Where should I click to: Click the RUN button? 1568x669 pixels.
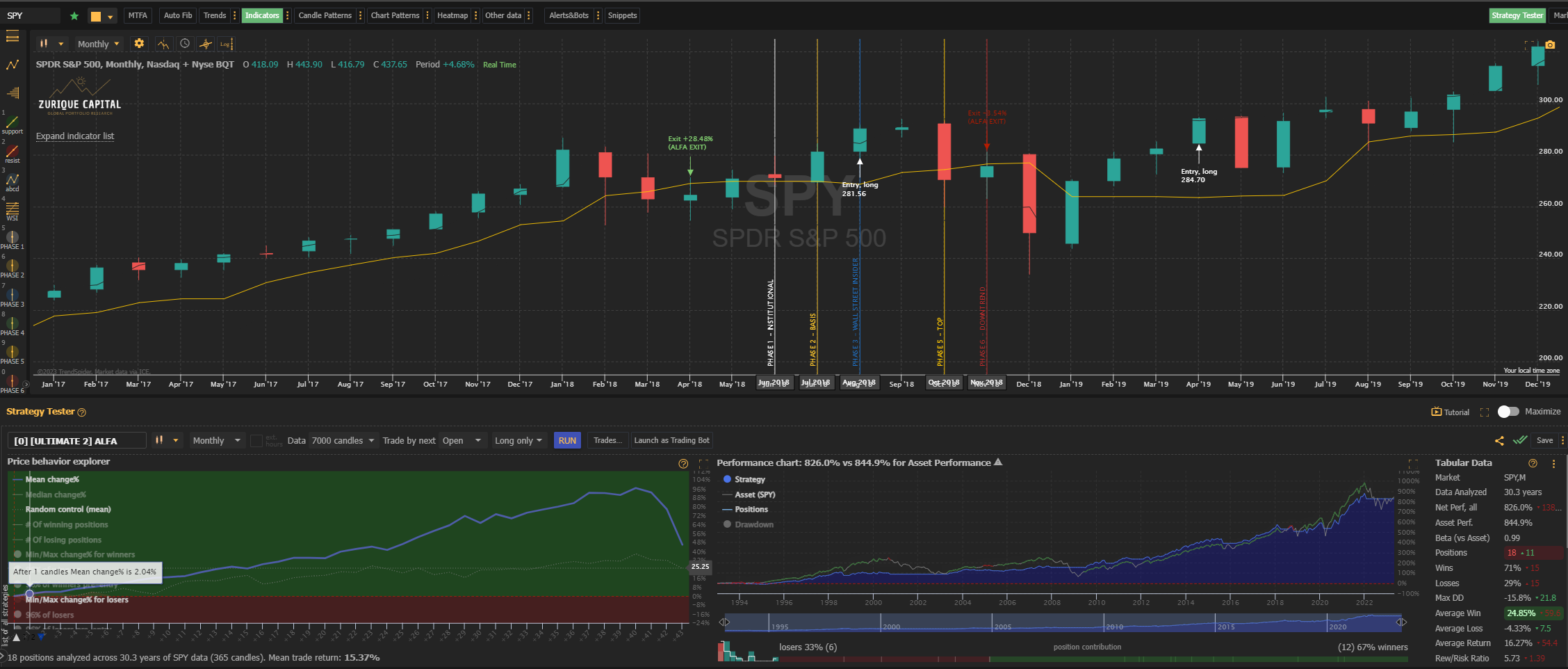567,440
